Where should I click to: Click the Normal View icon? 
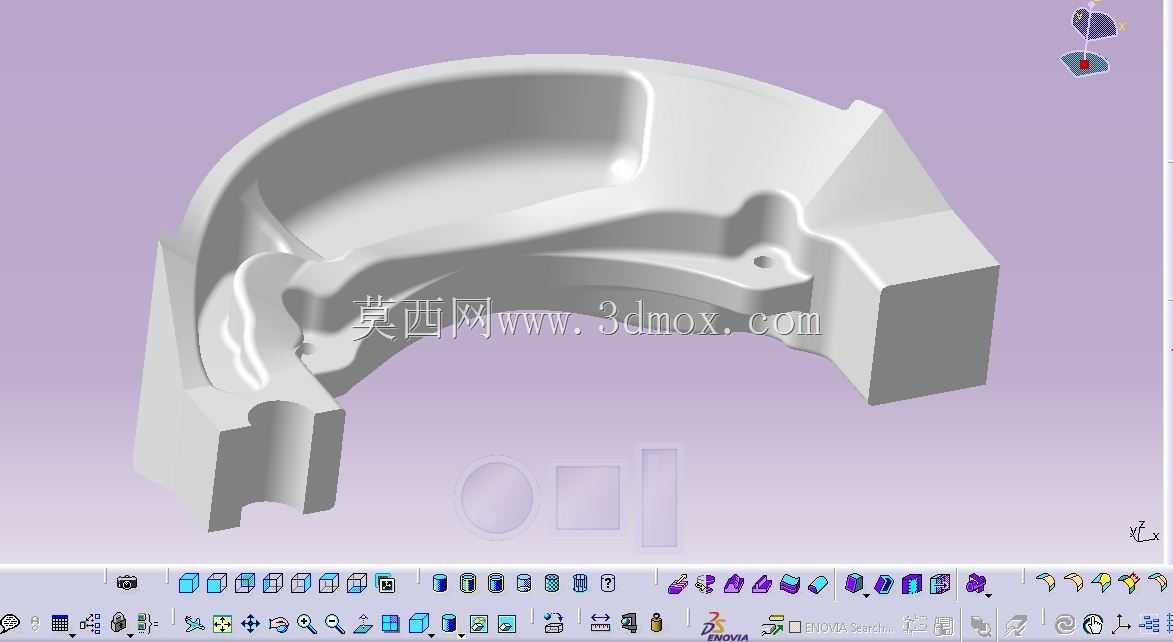(362, 623)
